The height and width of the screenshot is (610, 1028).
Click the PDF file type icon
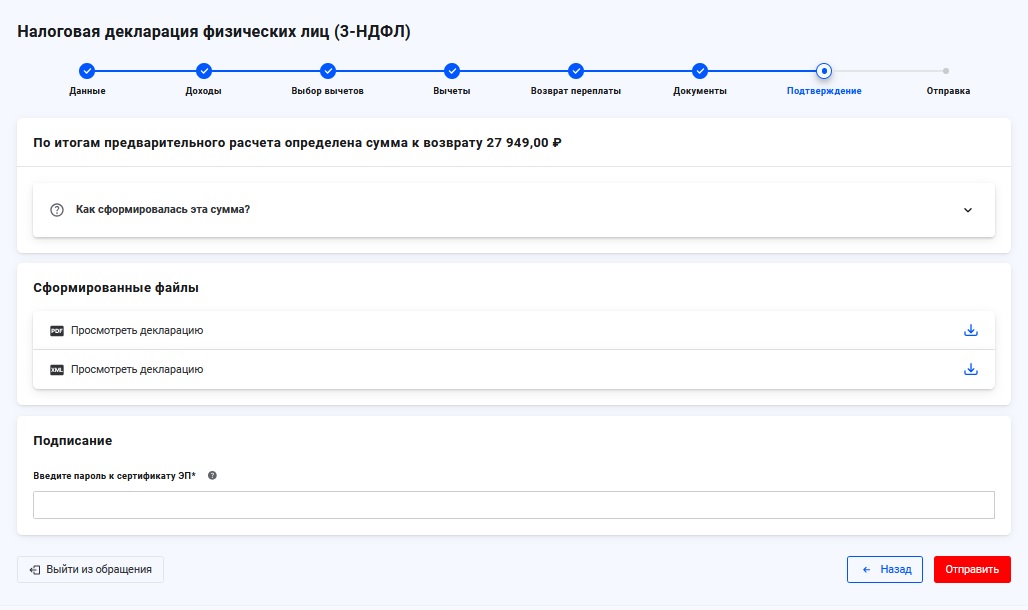(x=57, y=331)
